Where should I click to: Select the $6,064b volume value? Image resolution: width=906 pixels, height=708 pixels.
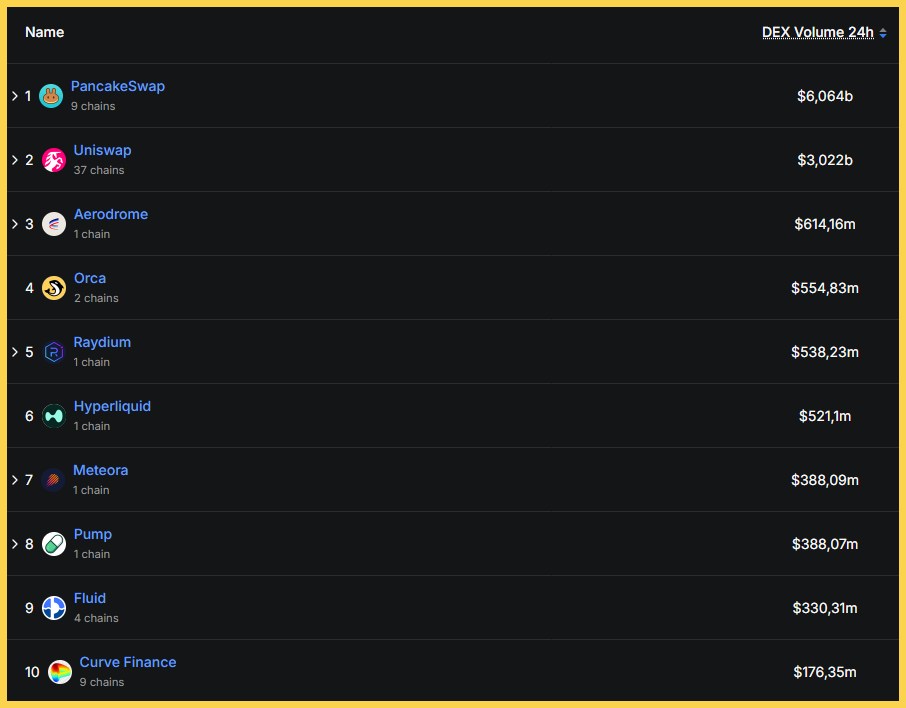(x=825, y=96)
